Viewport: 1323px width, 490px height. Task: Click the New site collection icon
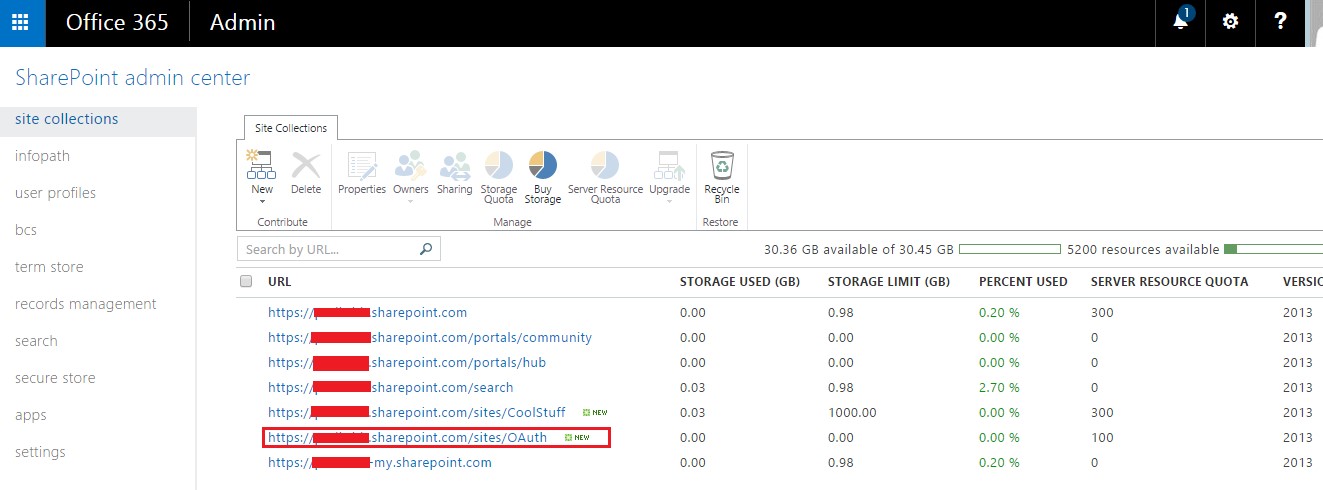point(262,165)
